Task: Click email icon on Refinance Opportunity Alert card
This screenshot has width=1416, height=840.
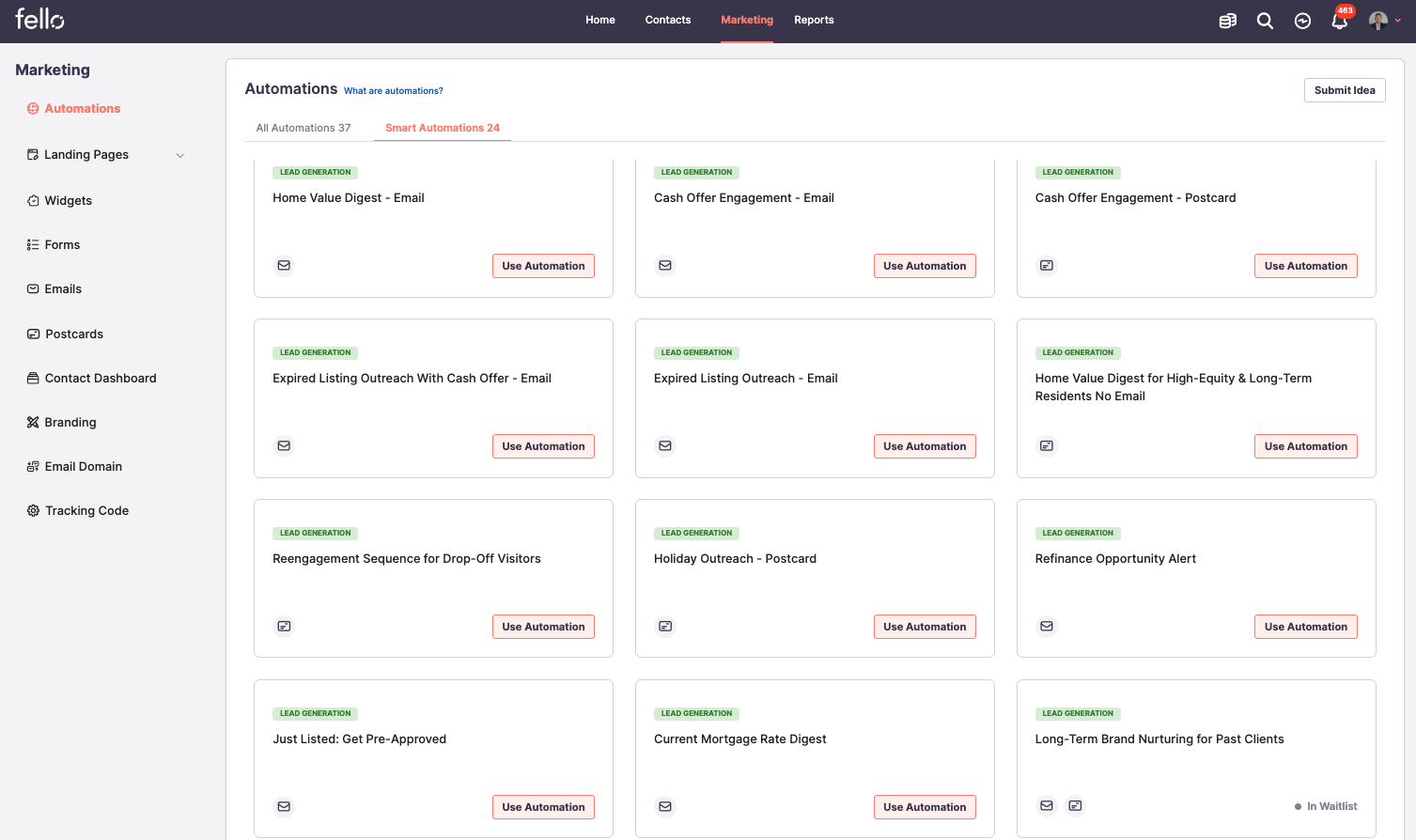Action: pyautogui.click(x=1047, y=627)
